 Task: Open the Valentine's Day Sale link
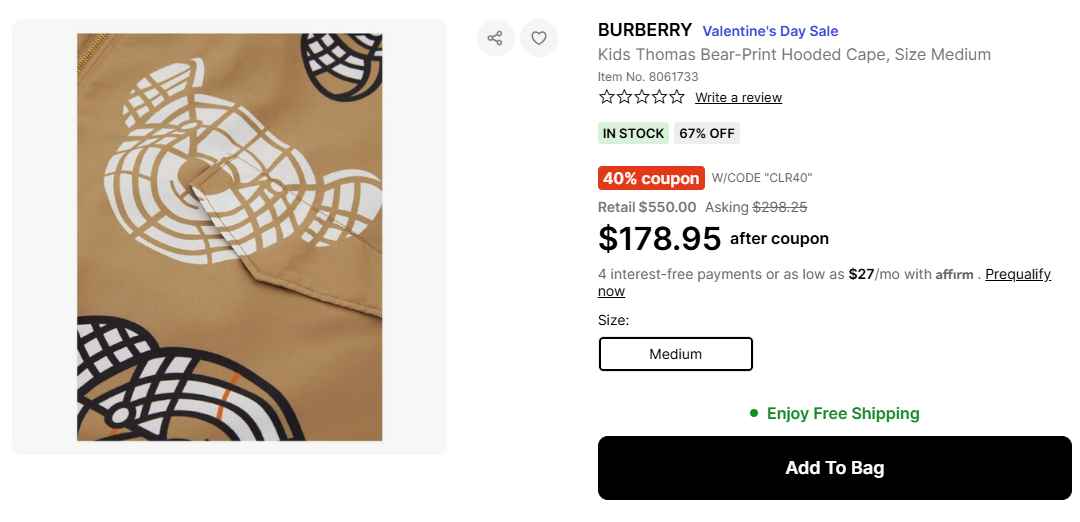click(x=770, y=31)
